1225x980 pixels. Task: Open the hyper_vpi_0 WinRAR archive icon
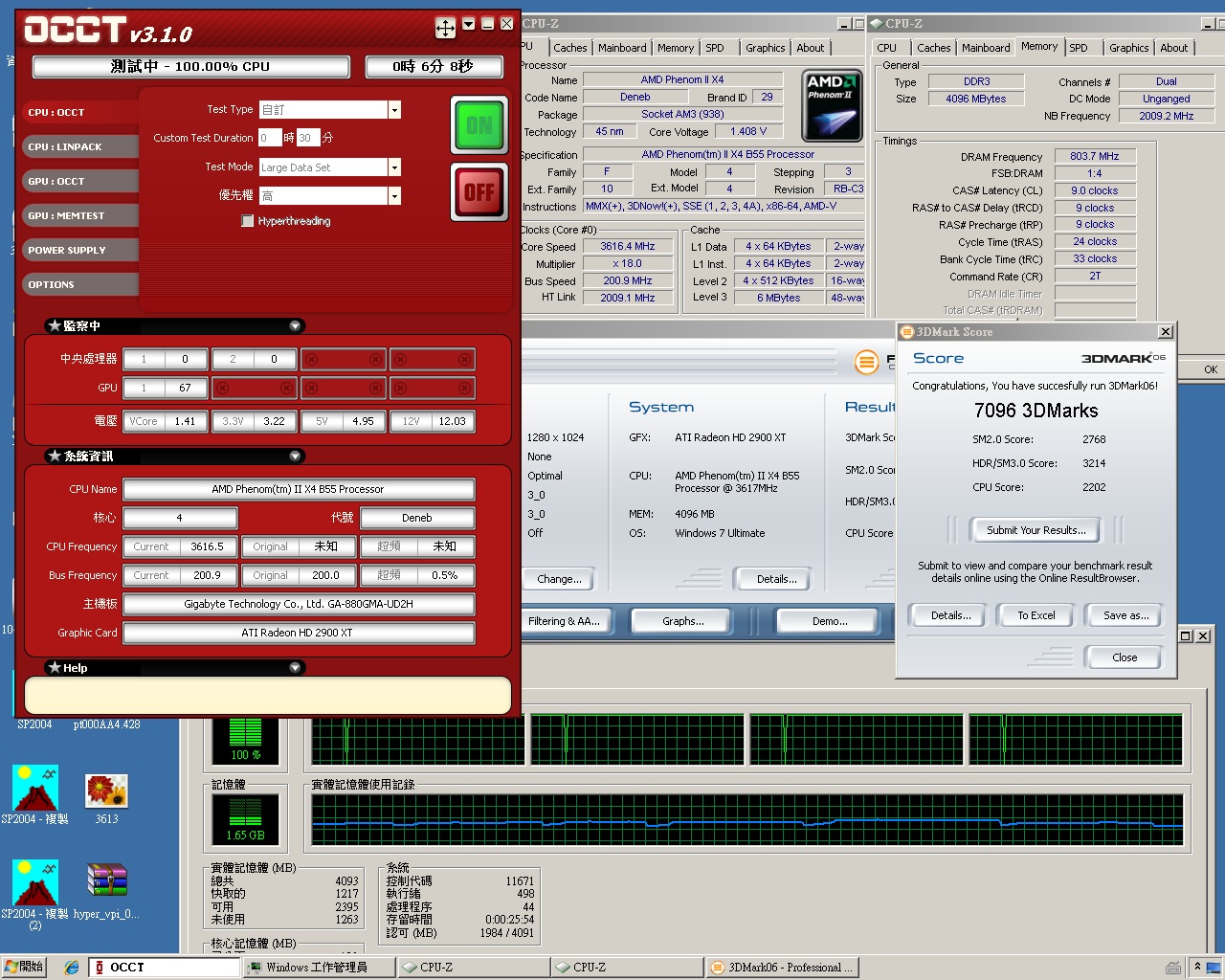coord(106,891)
